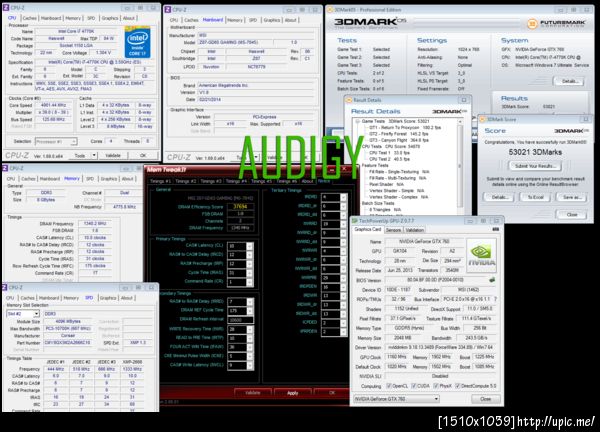Click the 3DMark05 main window title icon
This screenshot has width=600, height=432.
330,10
